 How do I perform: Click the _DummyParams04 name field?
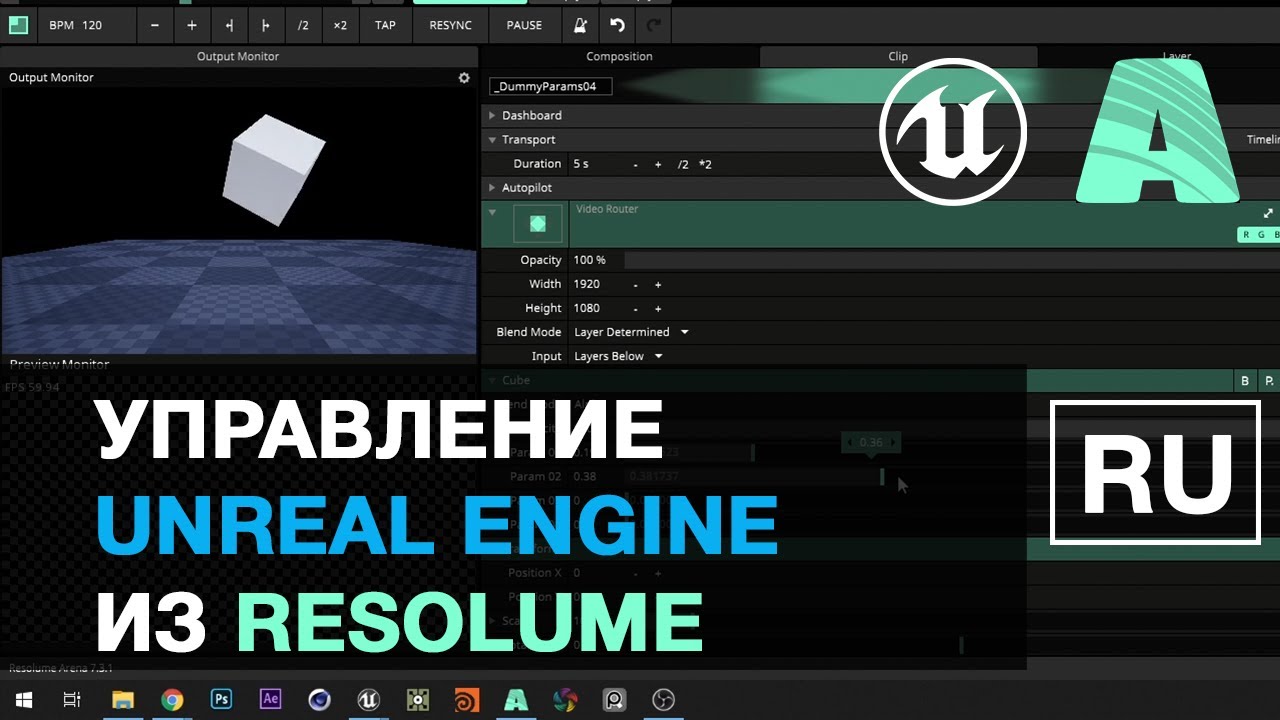(x=550, y=86)
